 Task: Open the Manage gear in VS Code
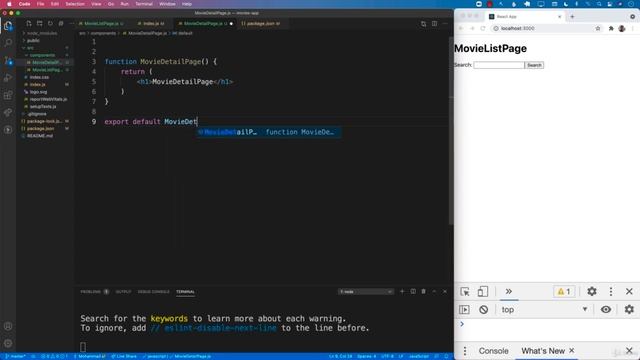[x=8, y=343]
